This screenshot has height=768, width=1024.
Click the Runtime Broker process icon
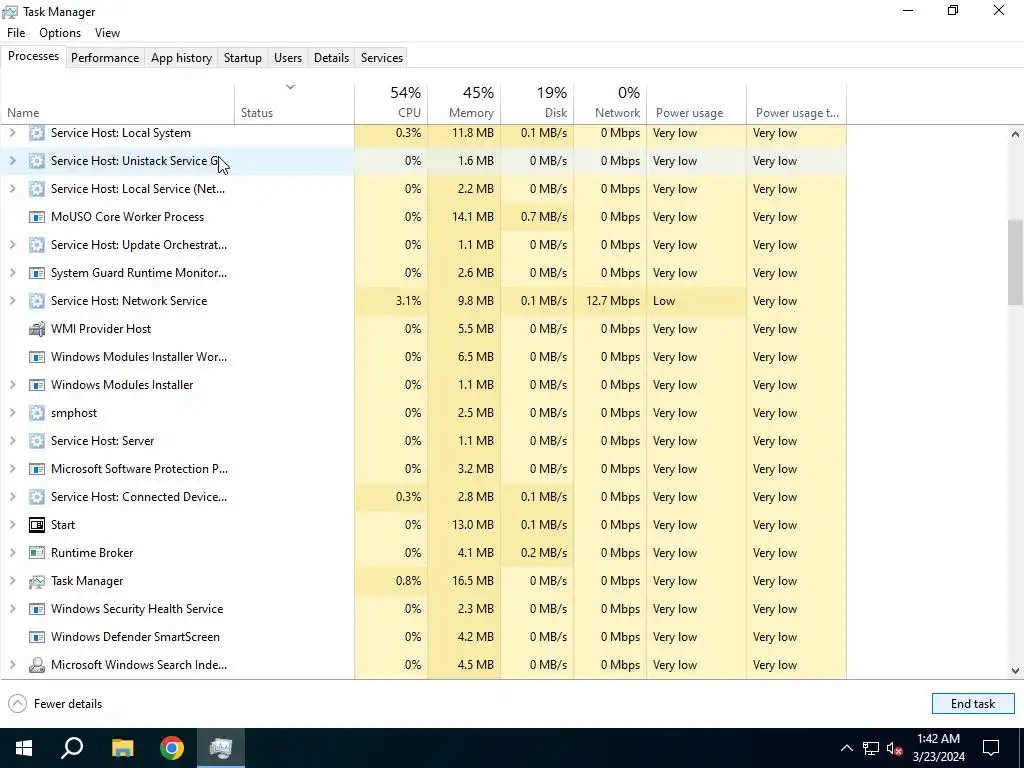[x=37, y=553]
